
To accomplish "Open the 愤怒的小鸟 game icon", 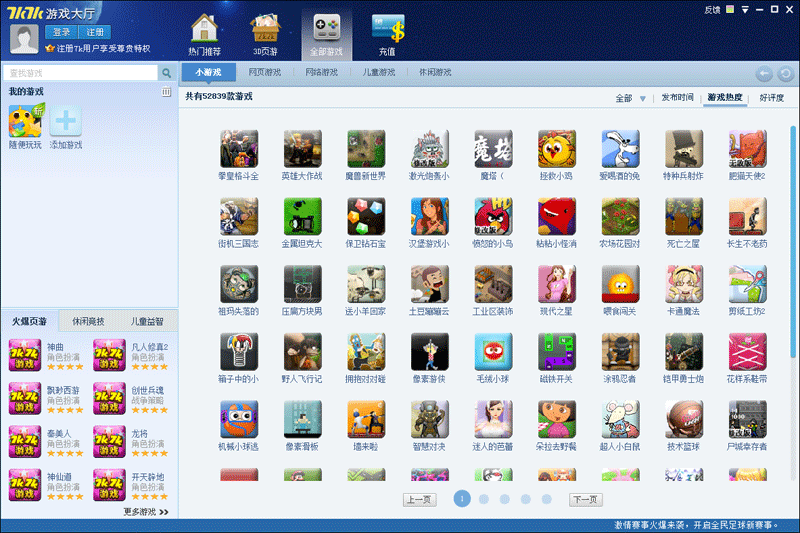I will click(493, 216).
